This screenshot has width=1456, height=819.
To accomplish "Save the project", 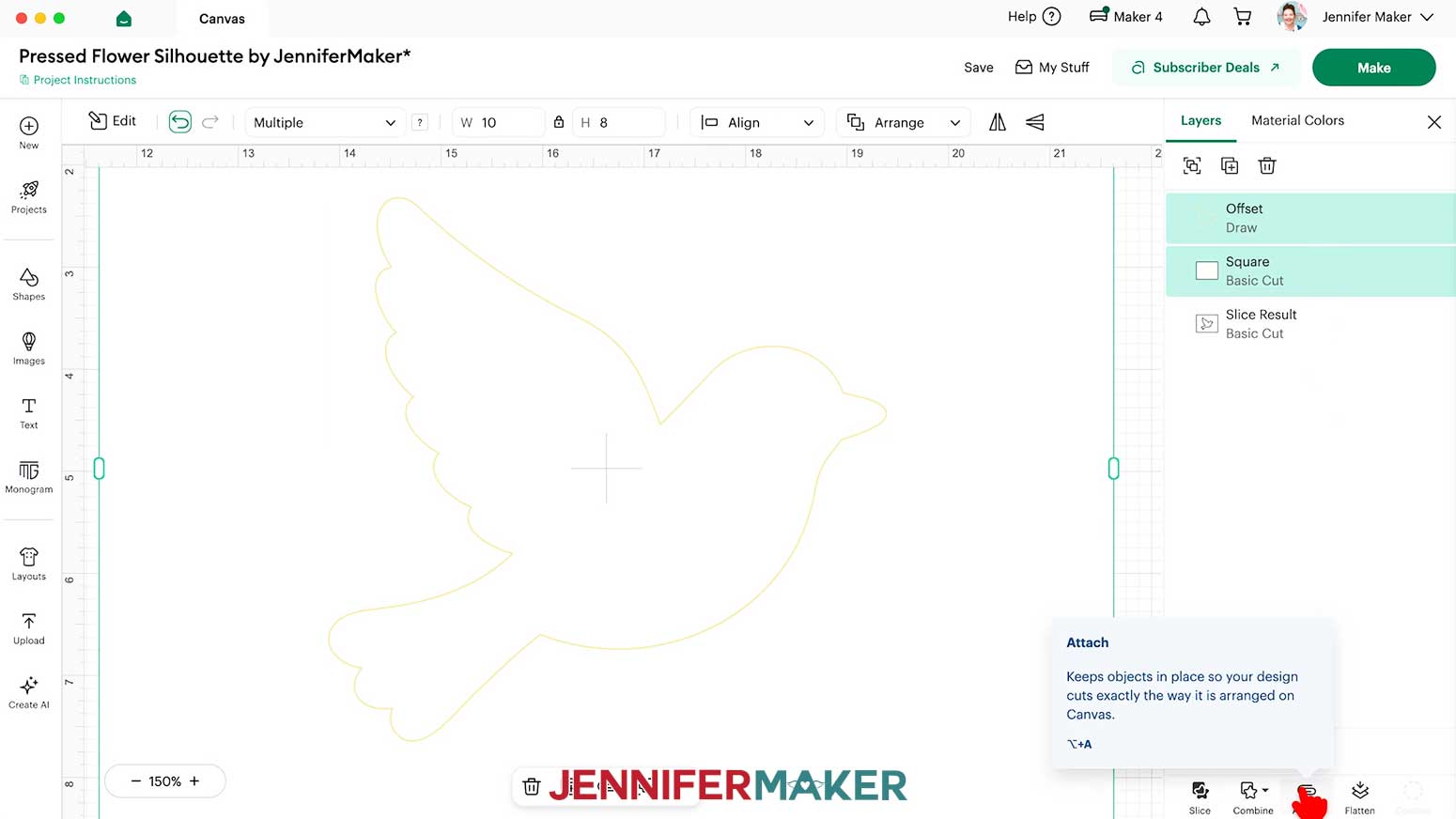I will 978,68.
